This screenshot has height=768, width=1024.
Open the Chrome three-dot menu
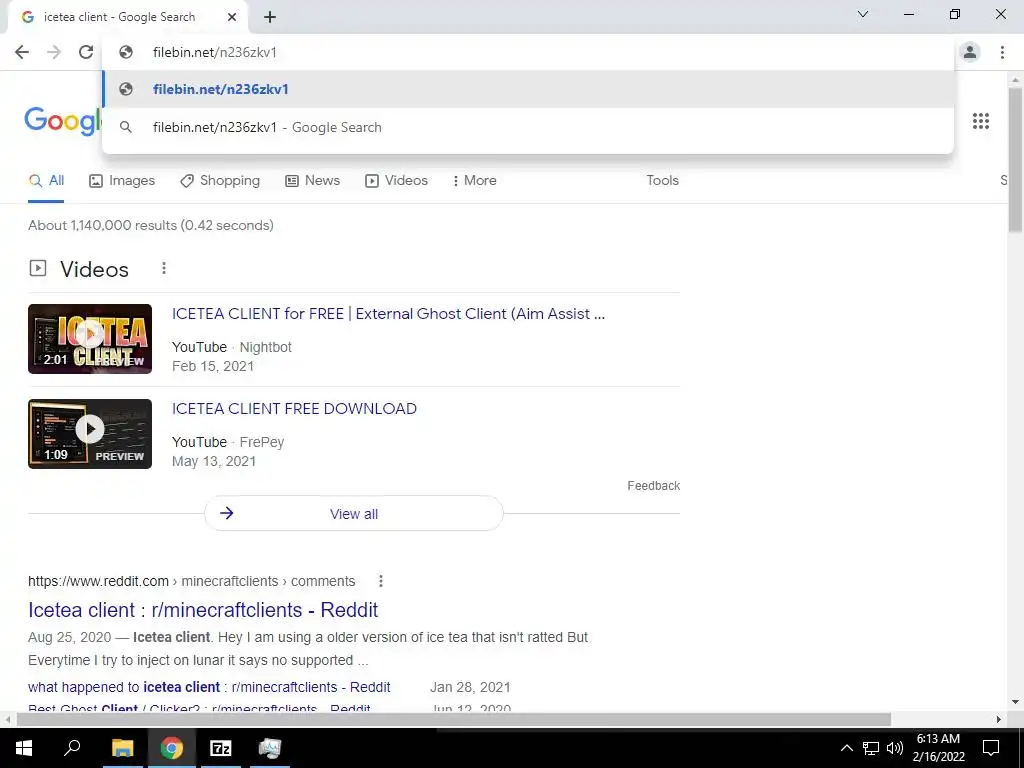[1002, 52]
